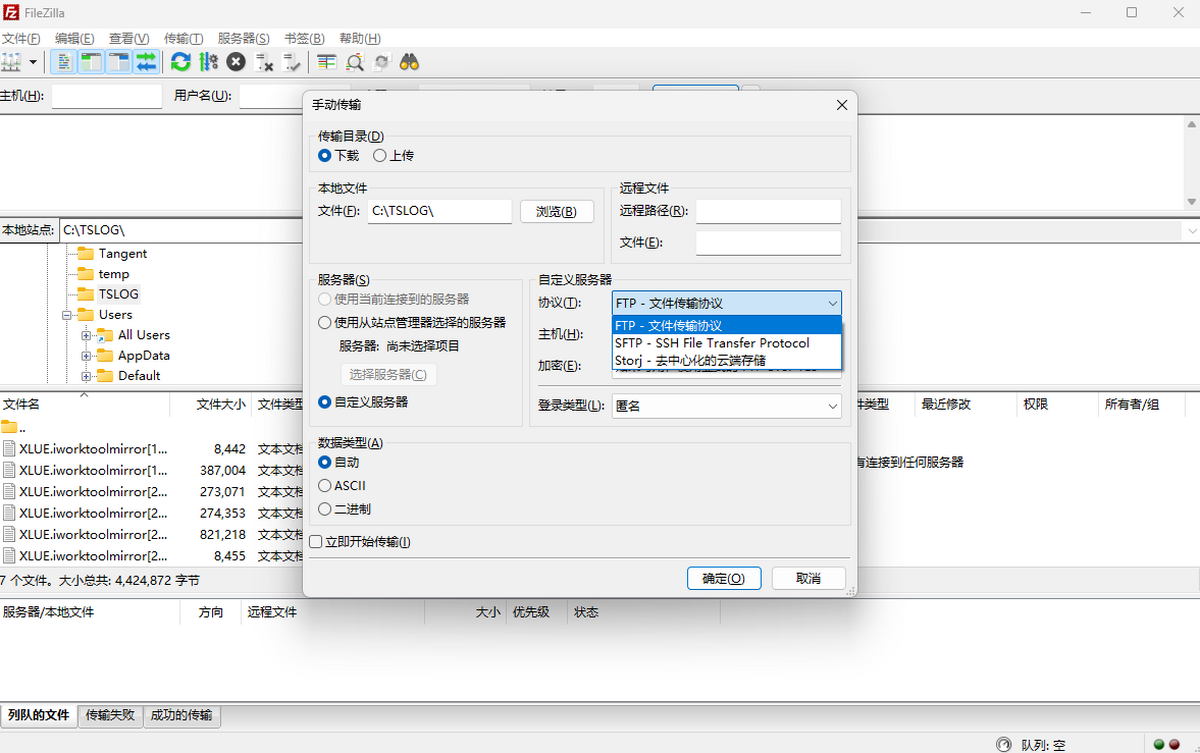Toggle synchronized browsing icon
The image size is (1200, 753).
tap(381, 62)
